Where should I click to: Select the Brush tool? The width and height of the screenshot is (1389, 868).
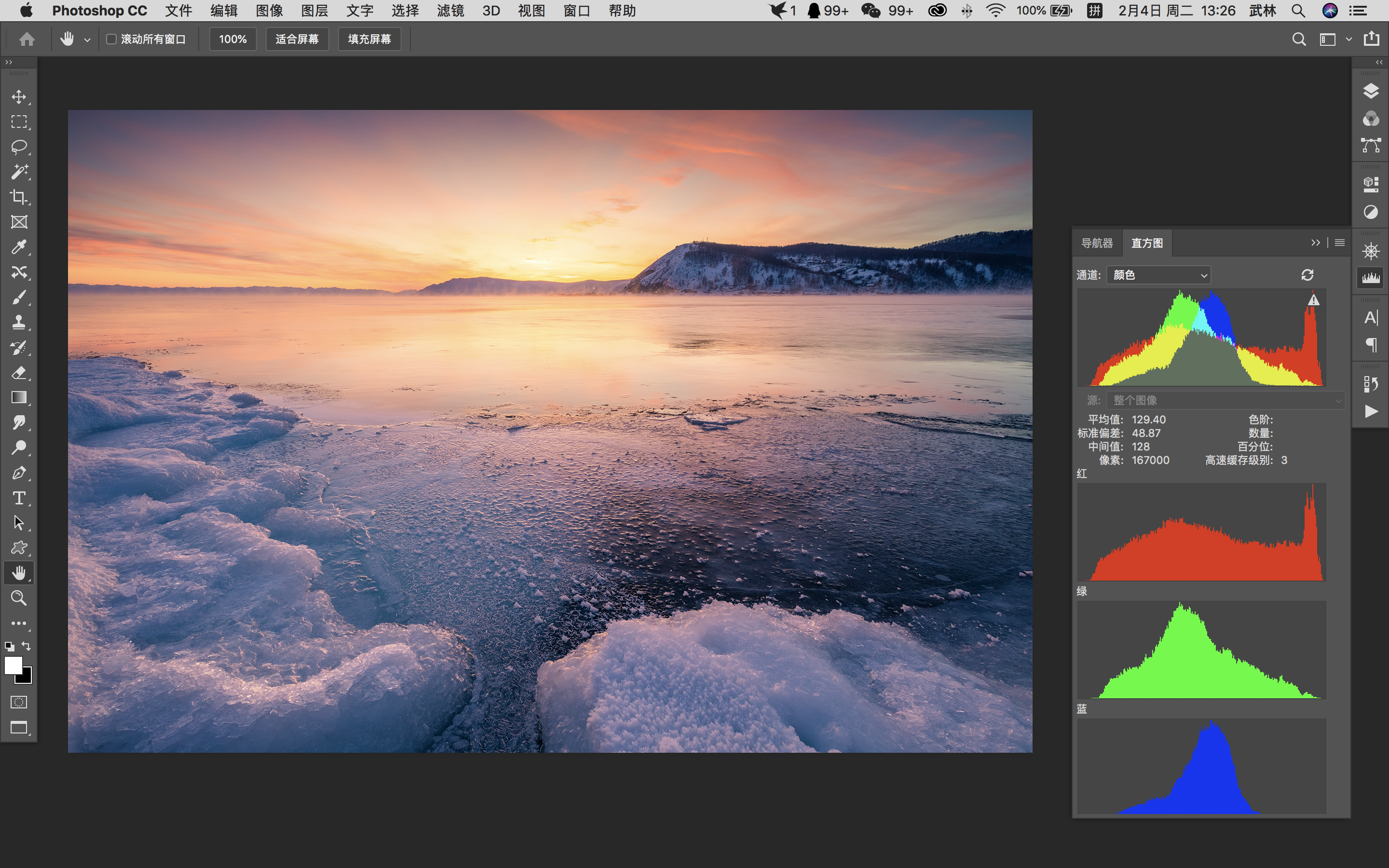(19, 298)
